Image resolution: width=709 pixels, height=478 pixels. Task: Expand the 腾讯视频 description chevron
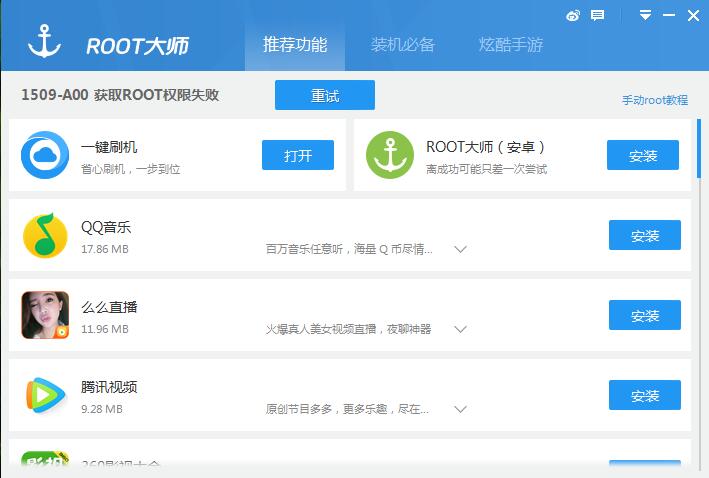[460, 409]
